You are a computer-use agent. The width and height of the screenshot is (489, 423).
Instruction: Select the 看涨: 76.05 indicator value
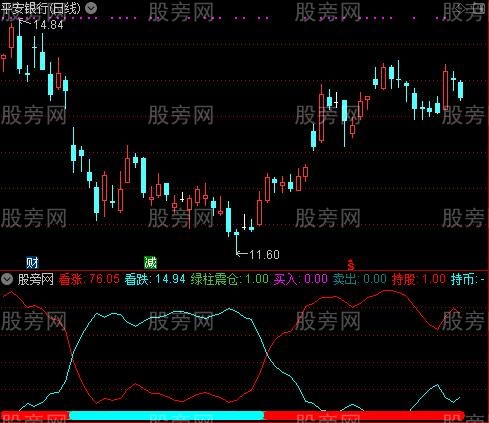coord(89,279)
